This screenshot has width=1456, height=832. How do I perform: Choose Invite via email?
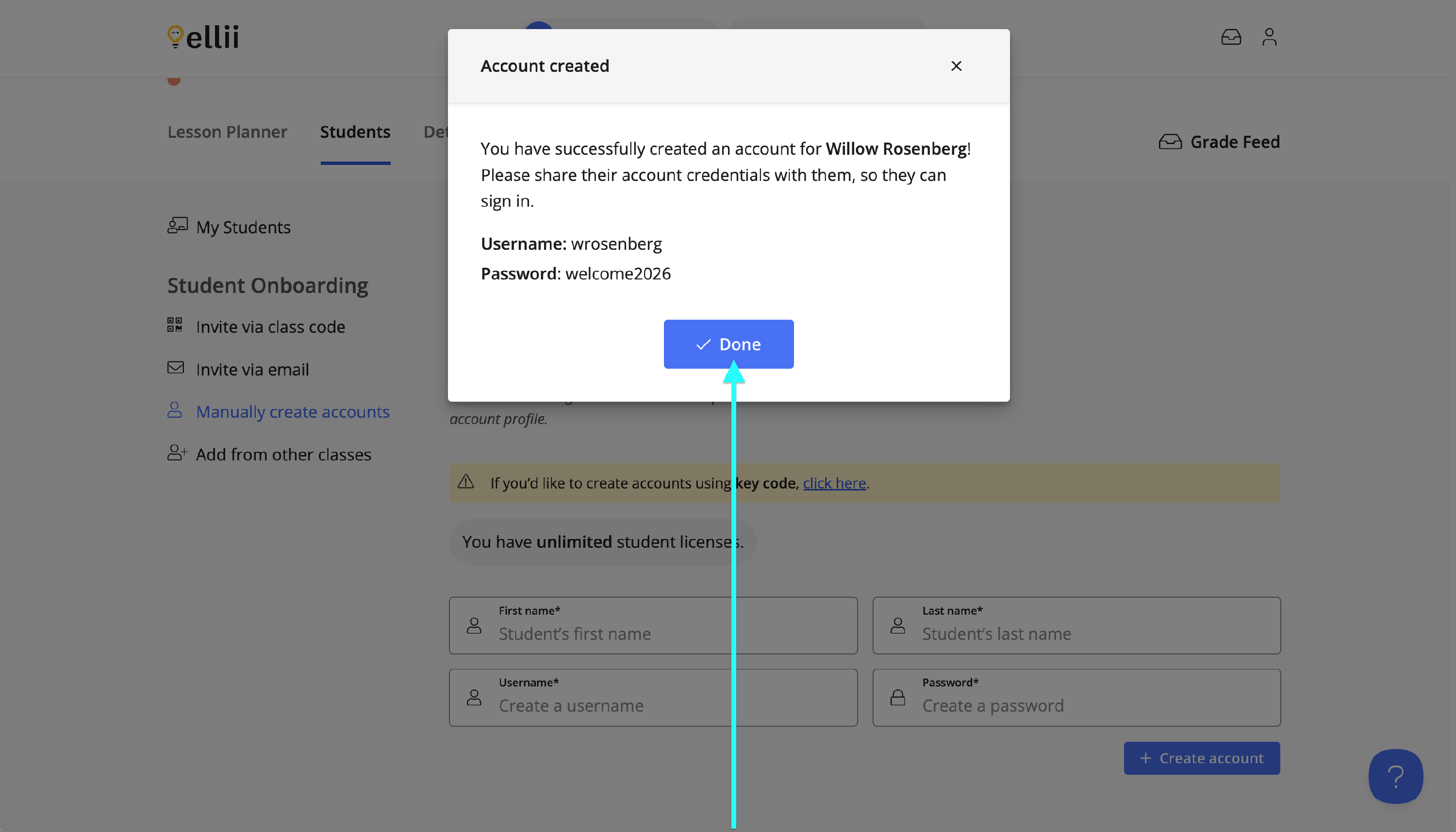252,370
